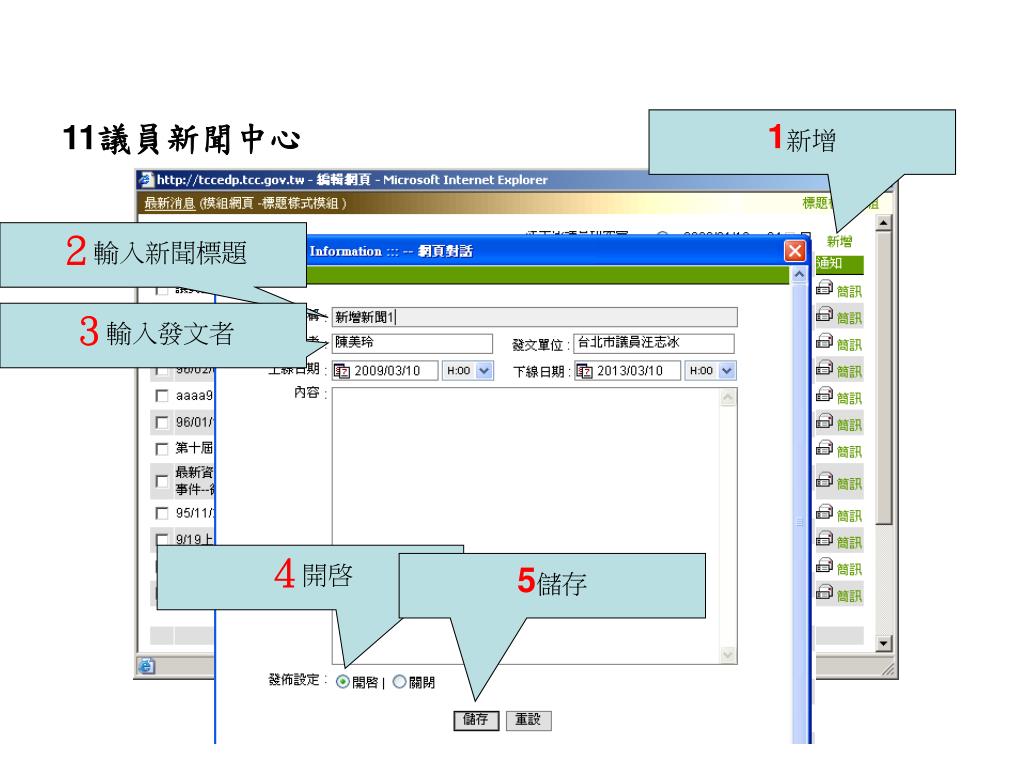Select the 關閉 radio button in 發佈設定
Image resolution: width=1024 pixels, height=768 pixels.
pyautogui.click(x=399, y=682)
